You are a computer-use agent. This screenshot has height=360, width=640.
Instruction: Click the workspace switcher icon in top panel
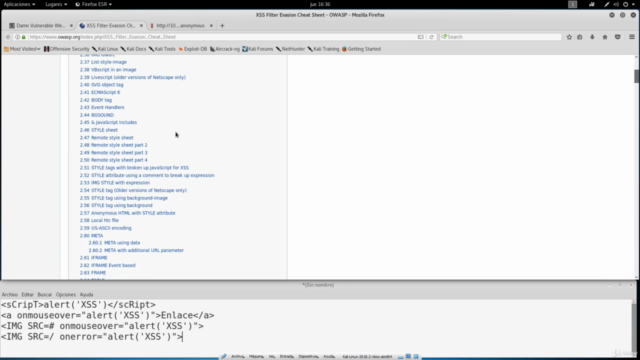[573, 4]
